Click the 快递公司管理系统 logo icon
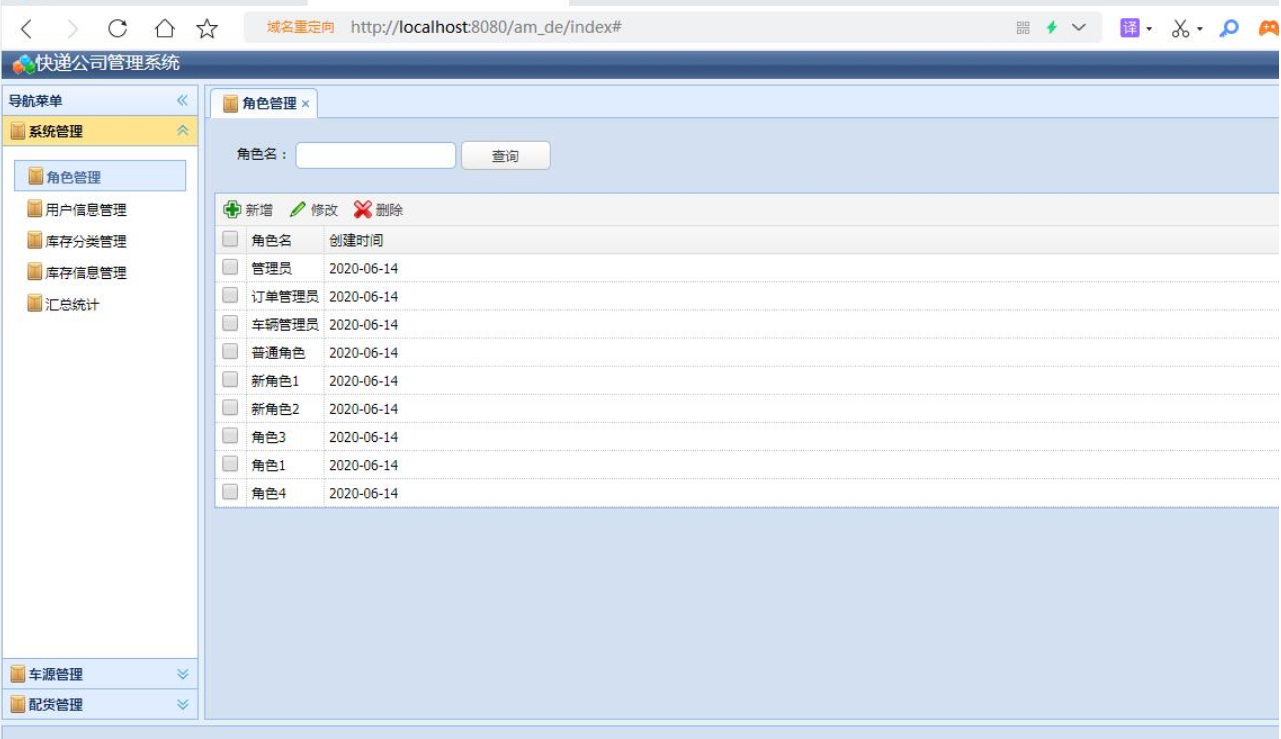1281x739 pixels. 23,64
